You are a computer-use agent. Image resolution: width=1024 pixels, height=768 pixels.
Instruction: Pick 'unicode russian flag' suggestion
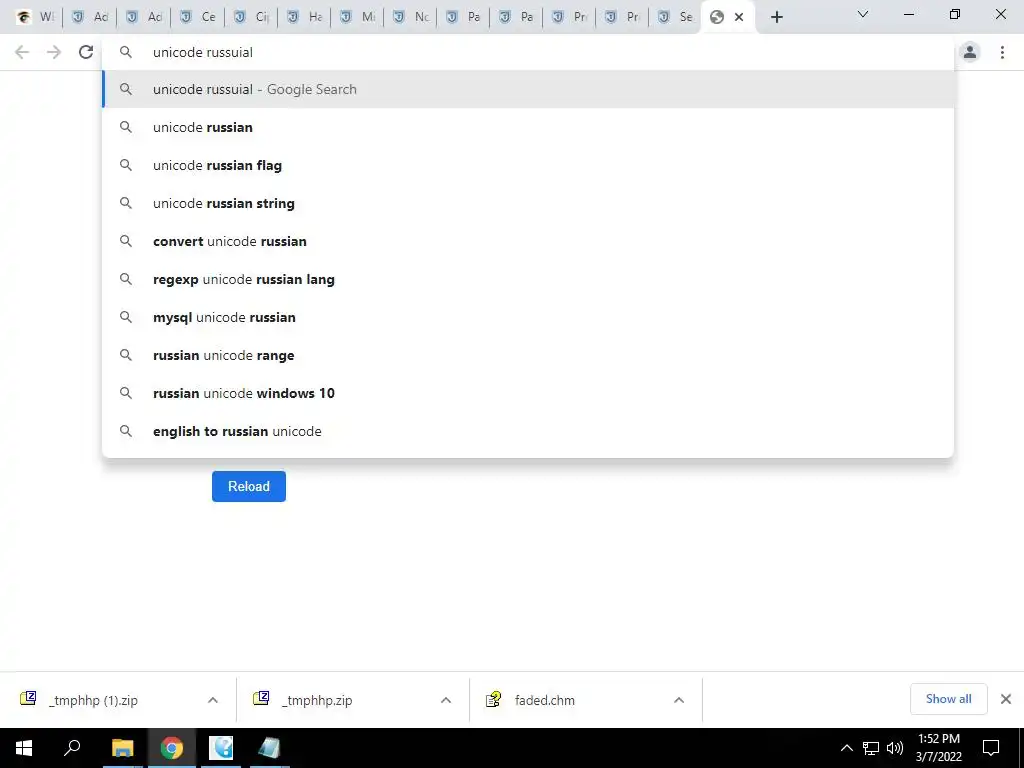(x=528, y=165)
